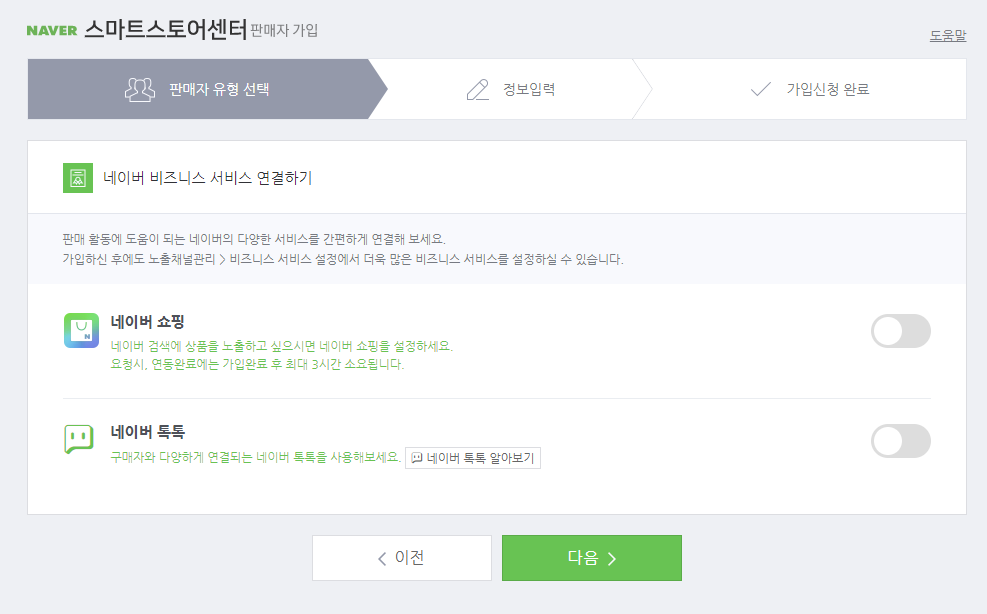This screenshot has width=987, height=614.
Task: Click the 네이버 쇼핑 bag icon
Action: tap(81, 331)
